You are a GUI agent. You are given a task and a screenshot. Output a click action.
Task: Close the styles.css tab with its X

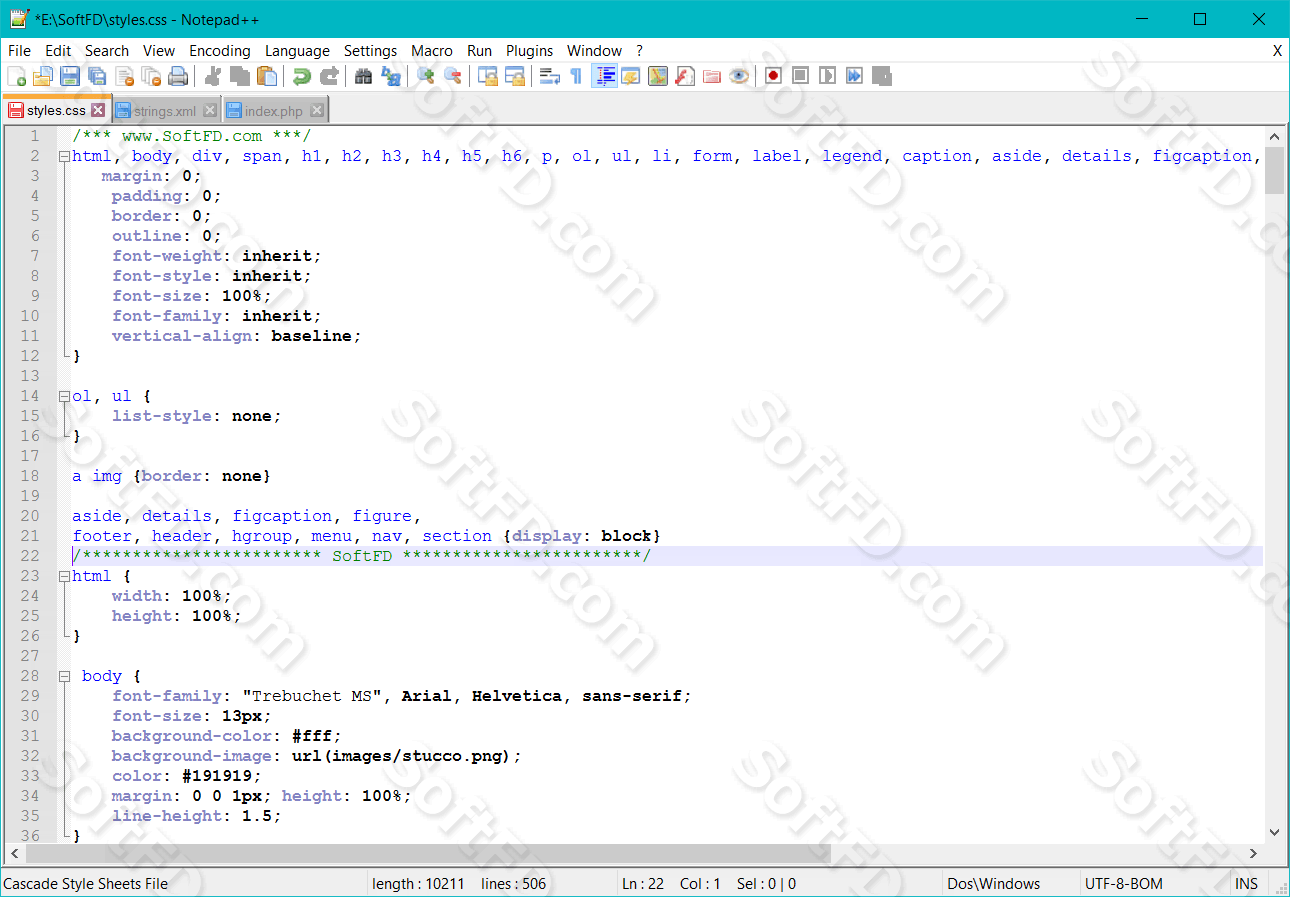point(98,110)
